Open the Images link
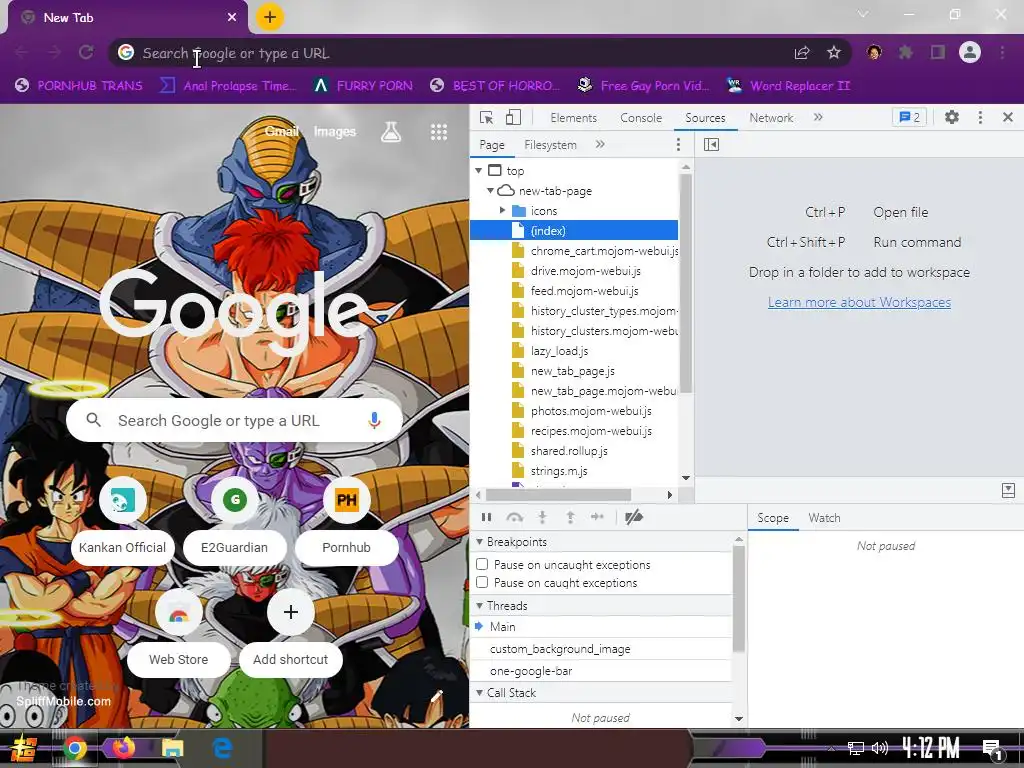This screenshot has width=1024, height=768. [x=334, y=131]
